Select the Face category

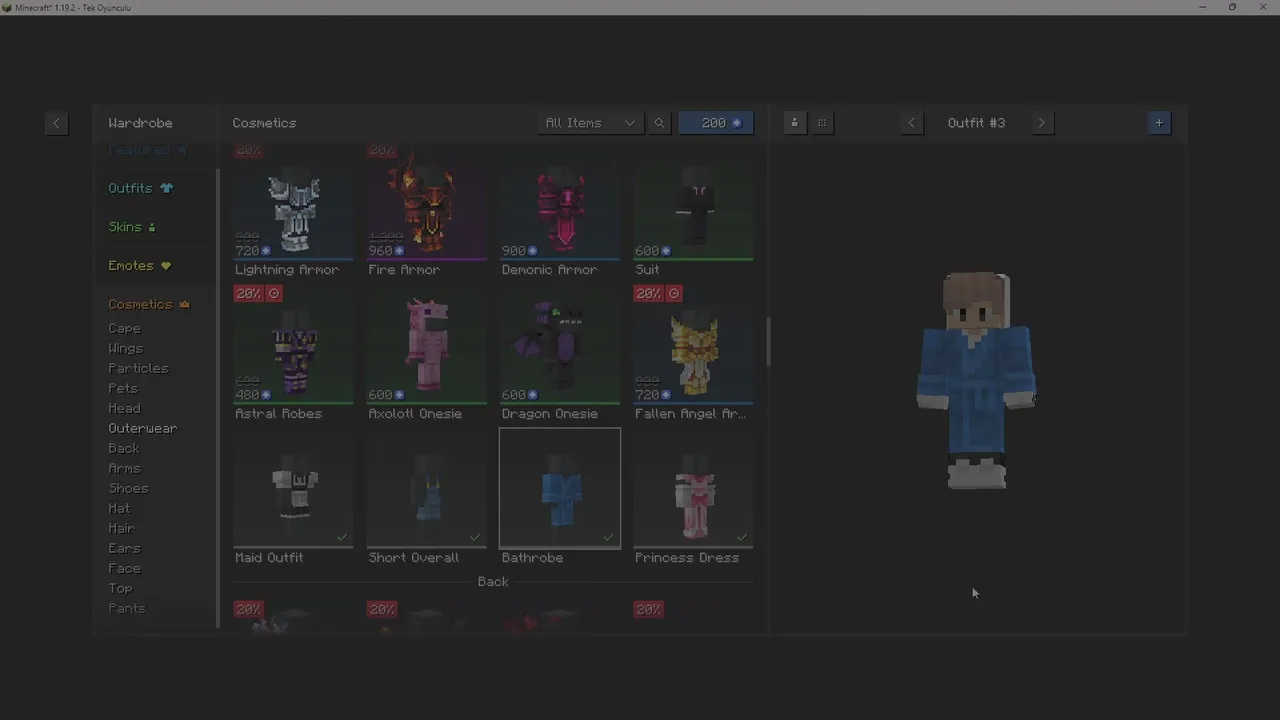point(124,568)
